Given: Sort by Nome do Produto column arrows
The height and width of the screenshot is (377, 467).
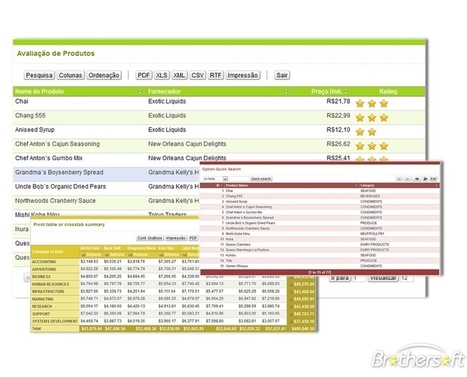Looking at the screenshot, I should (x=140, y=91).
